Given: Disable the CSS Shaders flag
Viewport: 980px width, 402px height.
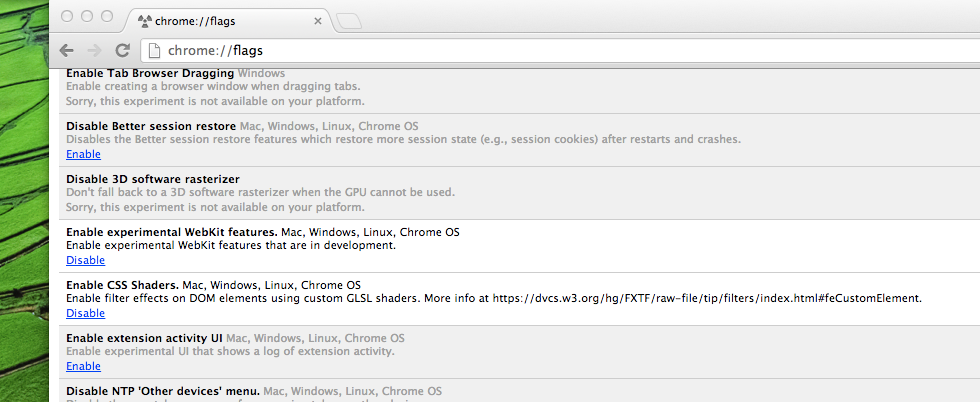Looking at the screenshot, I should (85, 313).
